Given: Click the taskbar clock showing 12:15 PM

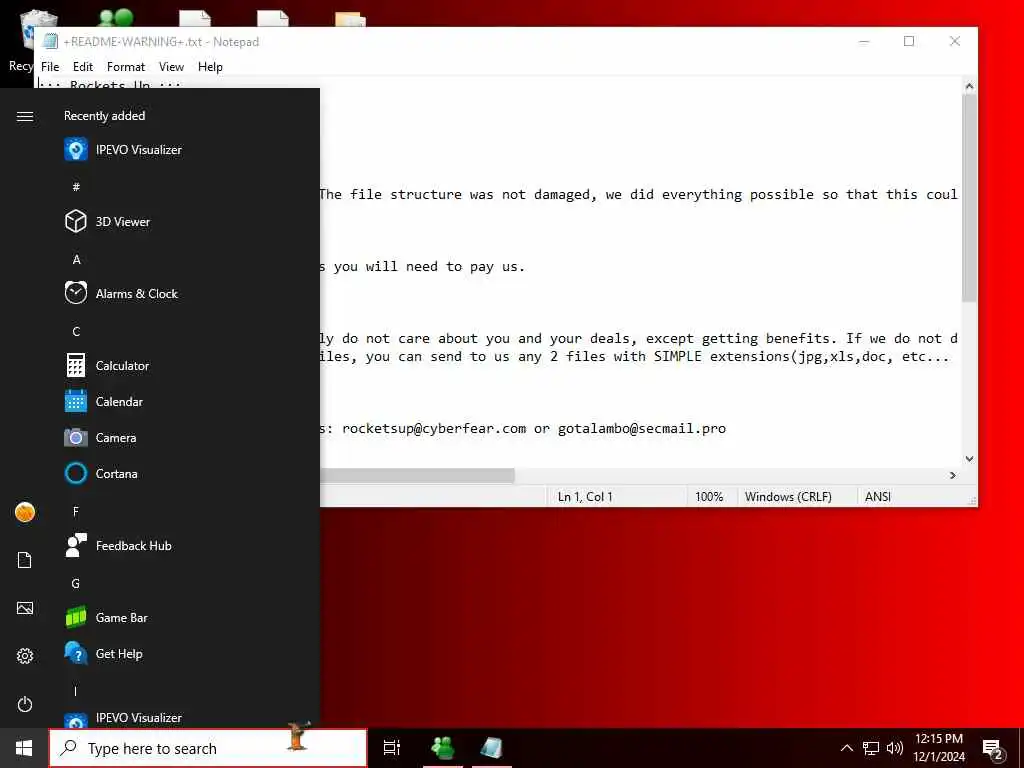Looking at the screenshot, I should 938,748.
